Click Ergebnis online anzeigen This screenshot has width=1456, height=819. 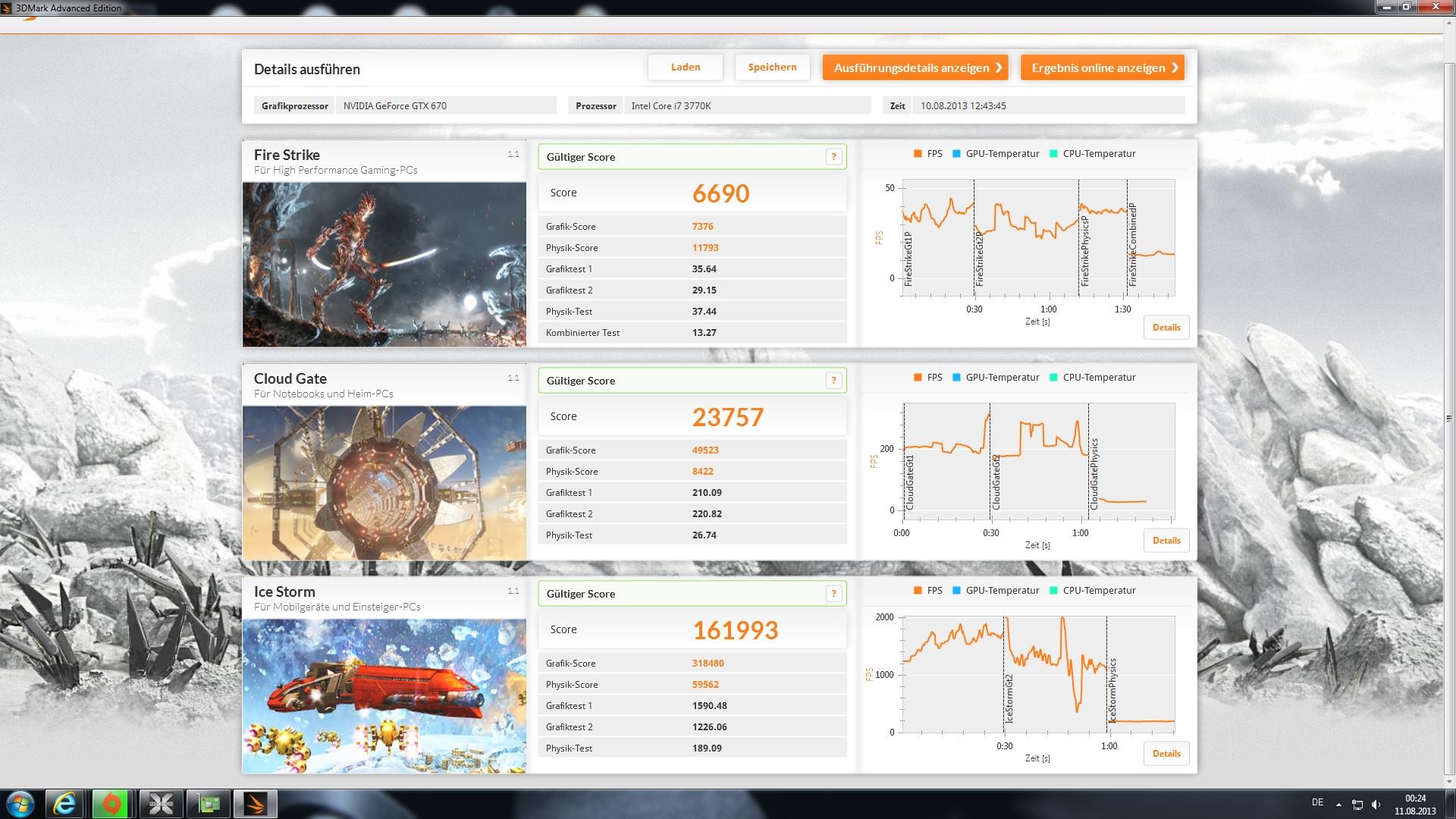1103,67
